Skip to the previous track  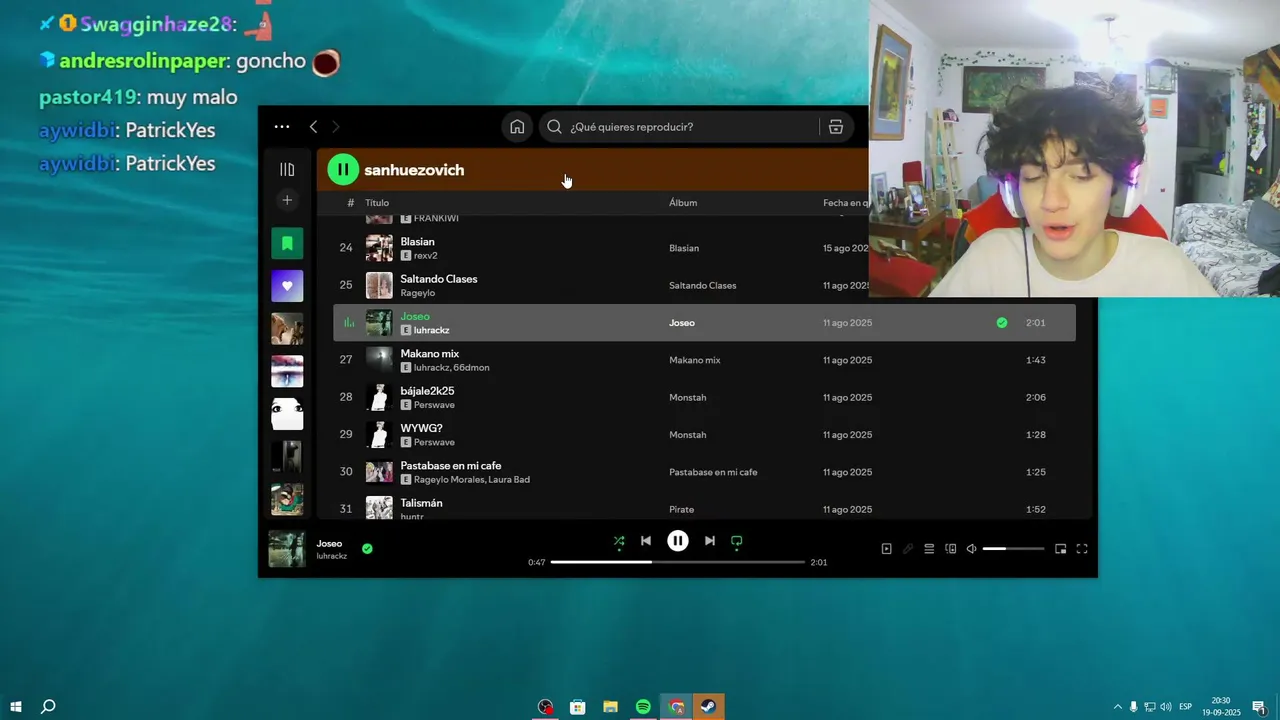(x=646, y=541)
